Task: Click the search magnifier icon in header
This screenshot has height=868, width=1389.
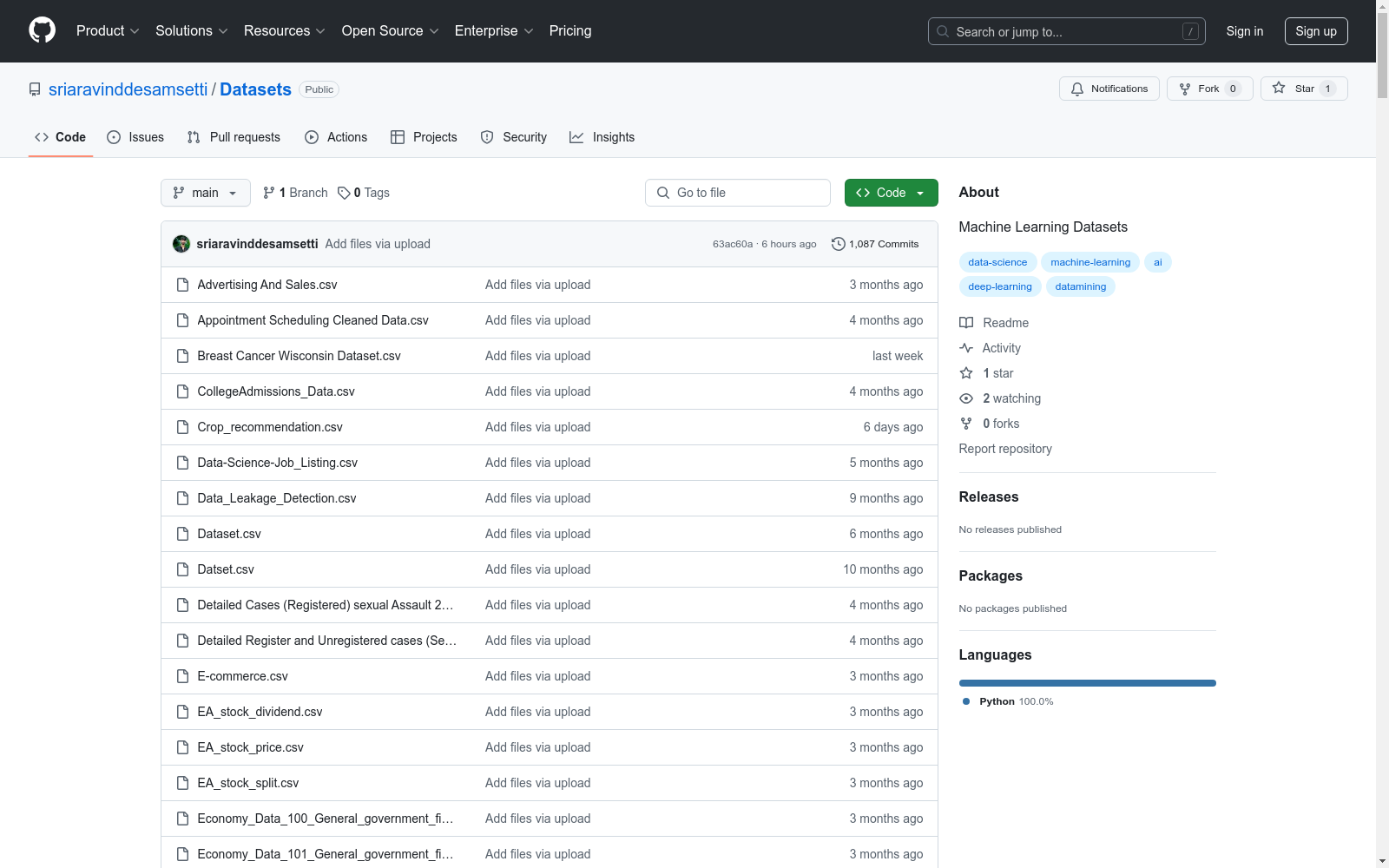Action: [943, 31]
